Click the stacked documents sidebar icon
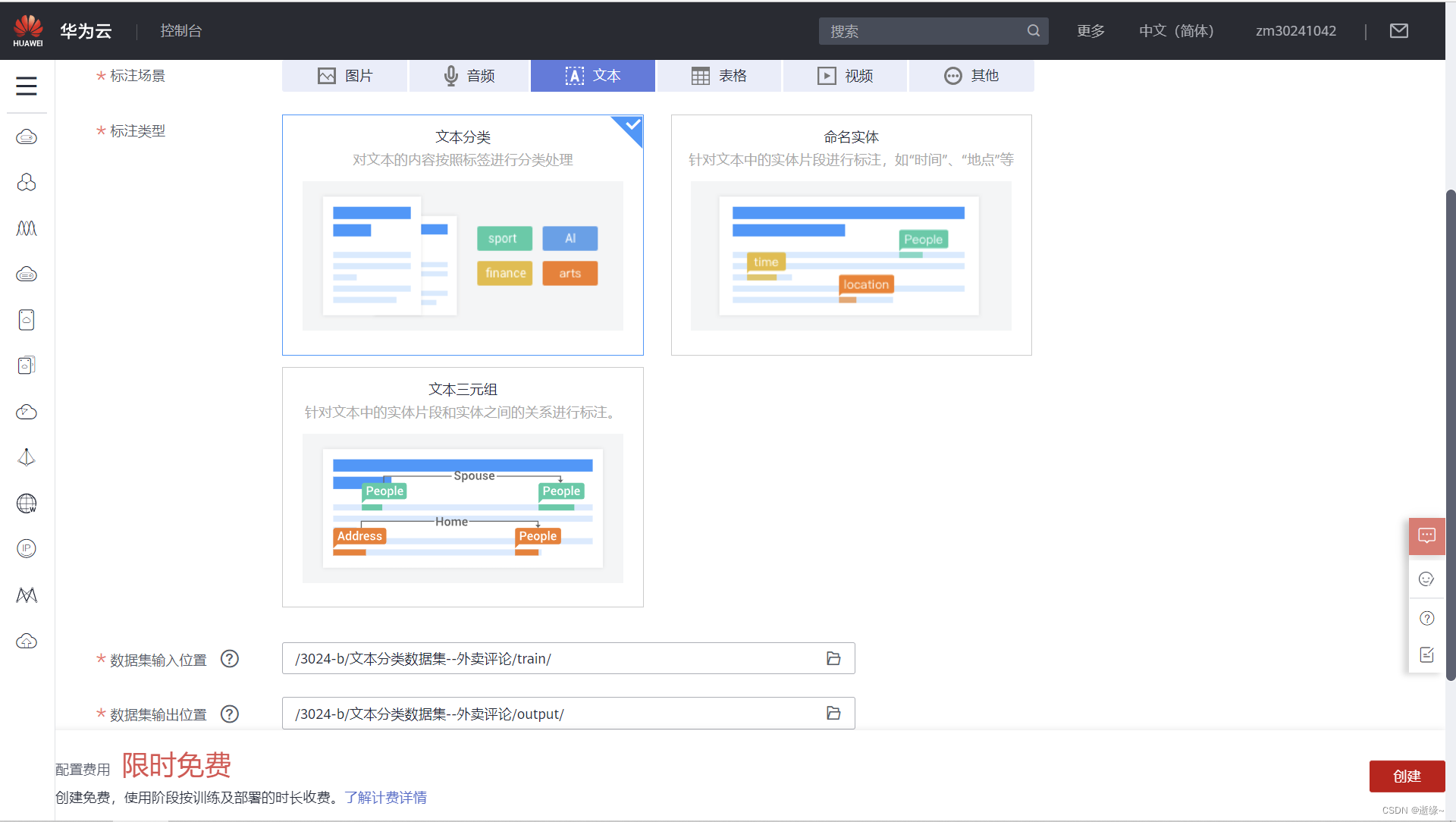Image resolution: width=1456 pixels, height=822 pixels. tap(27, 366)
